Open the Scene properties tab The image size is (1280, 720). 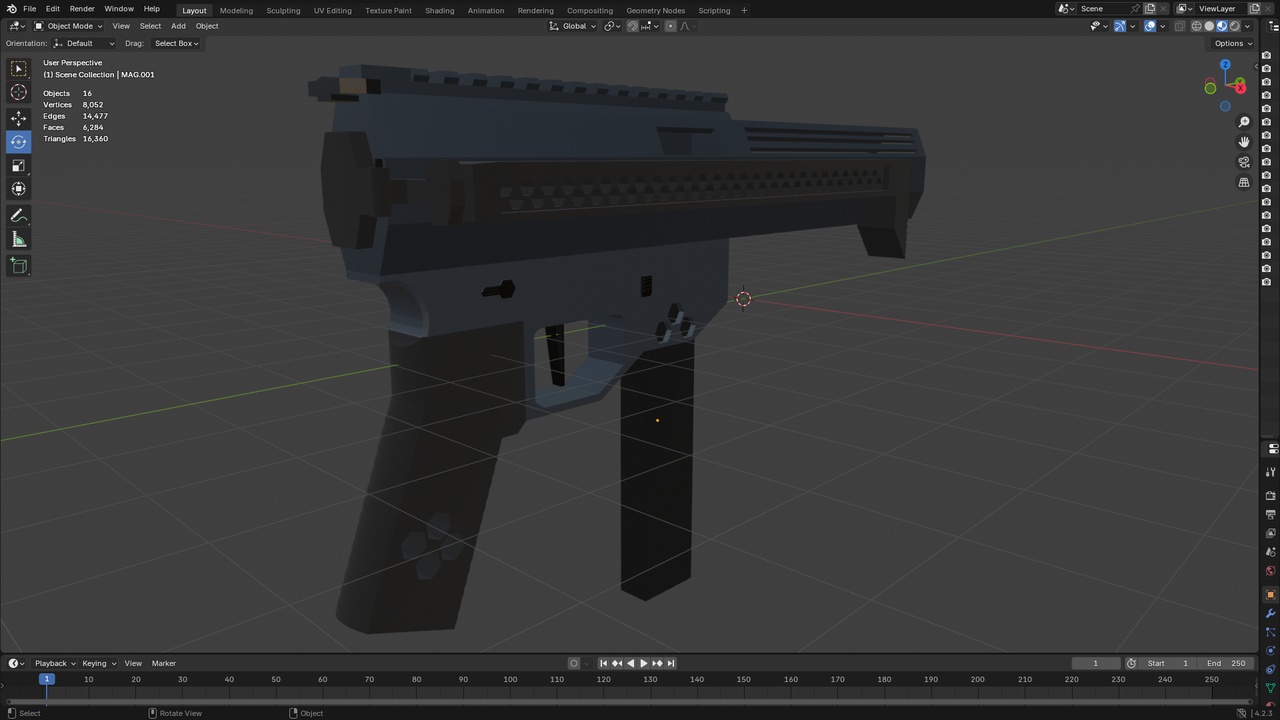coord(1271,553)
